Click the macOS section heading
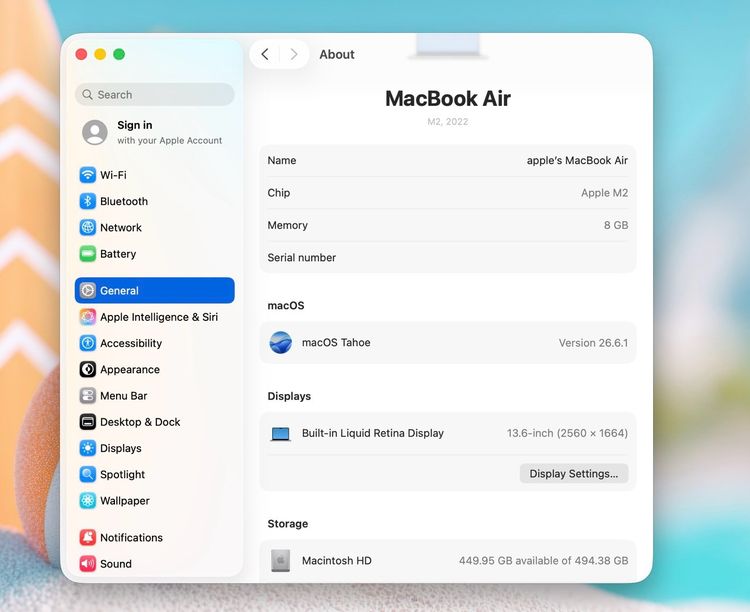 [x=286, y=305]
